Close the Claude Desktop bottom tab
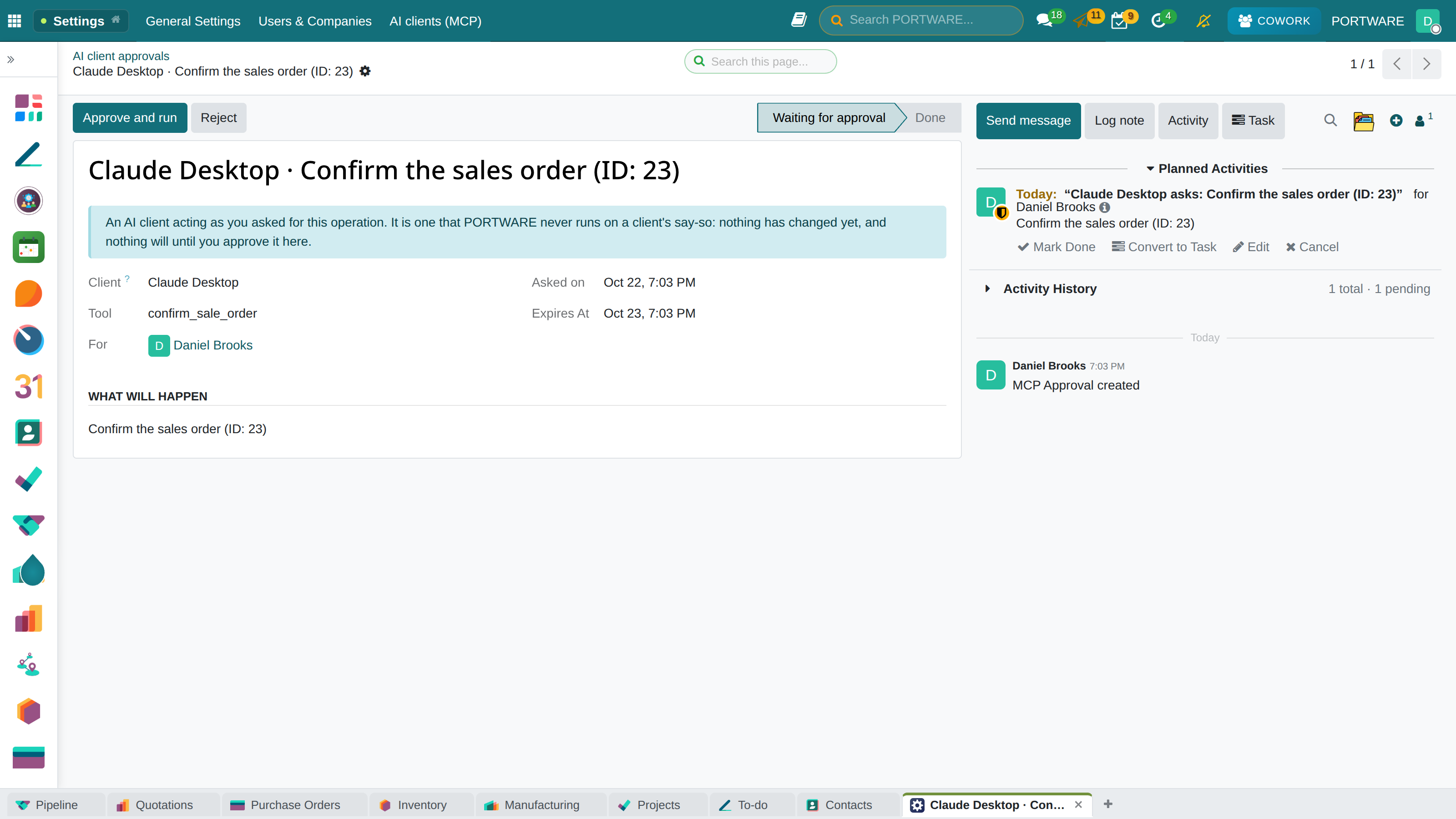1456x819 pixels. pyautogui.click(x=1078, y=804)
